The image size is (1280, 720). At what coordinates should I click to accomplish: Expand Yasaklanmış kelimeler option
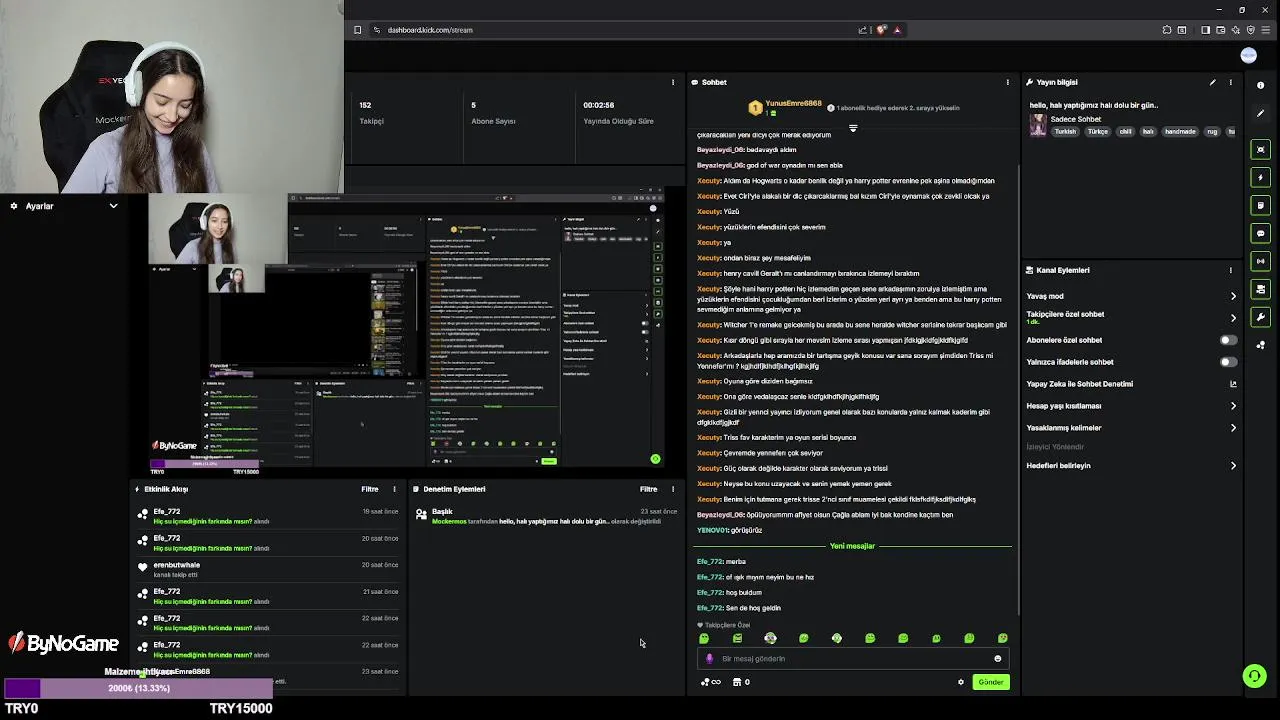pyautogui.click(x=1233, y=428)
